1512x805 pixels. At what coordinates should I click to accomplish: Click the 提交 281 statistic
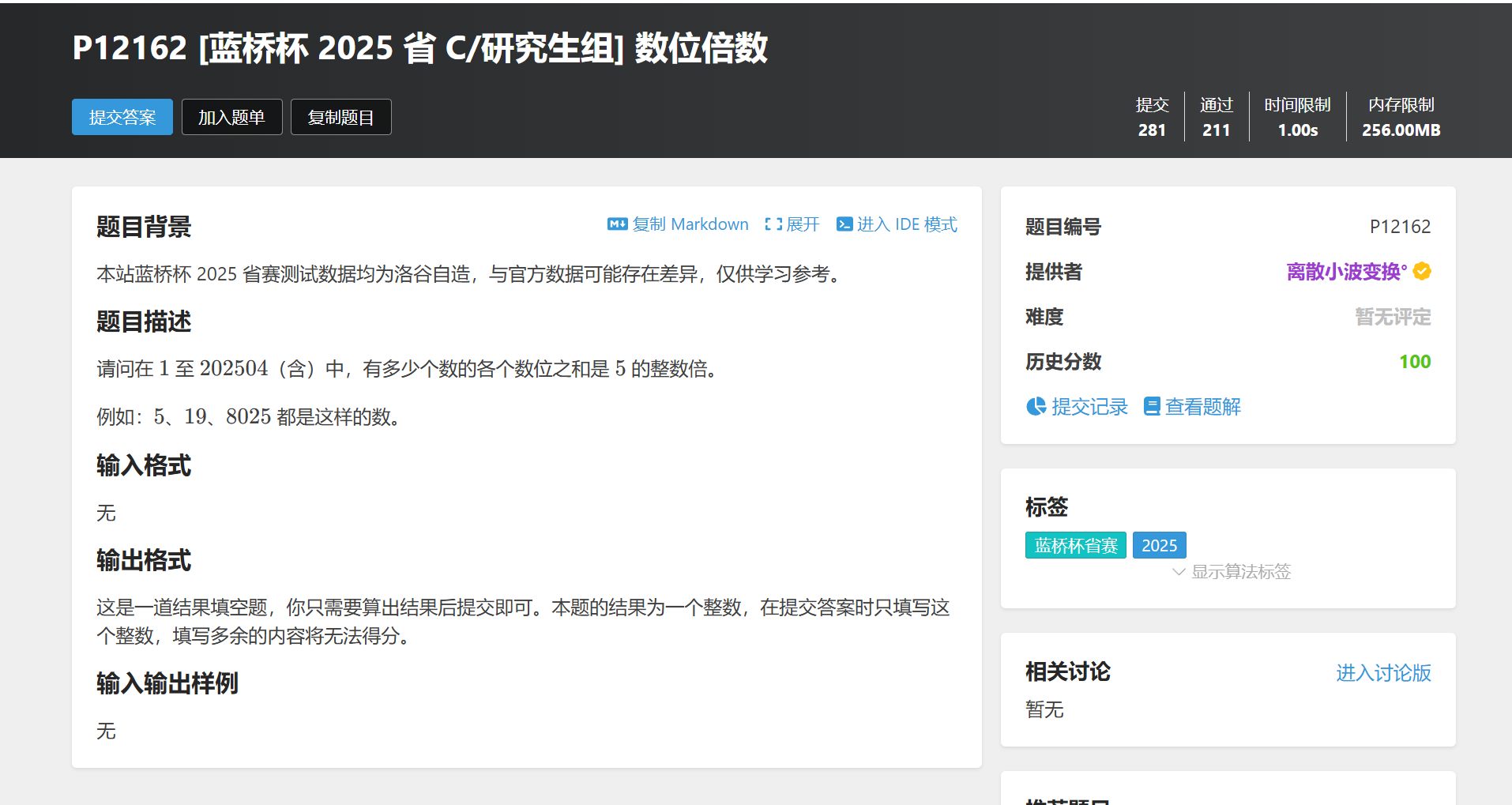1152,117
